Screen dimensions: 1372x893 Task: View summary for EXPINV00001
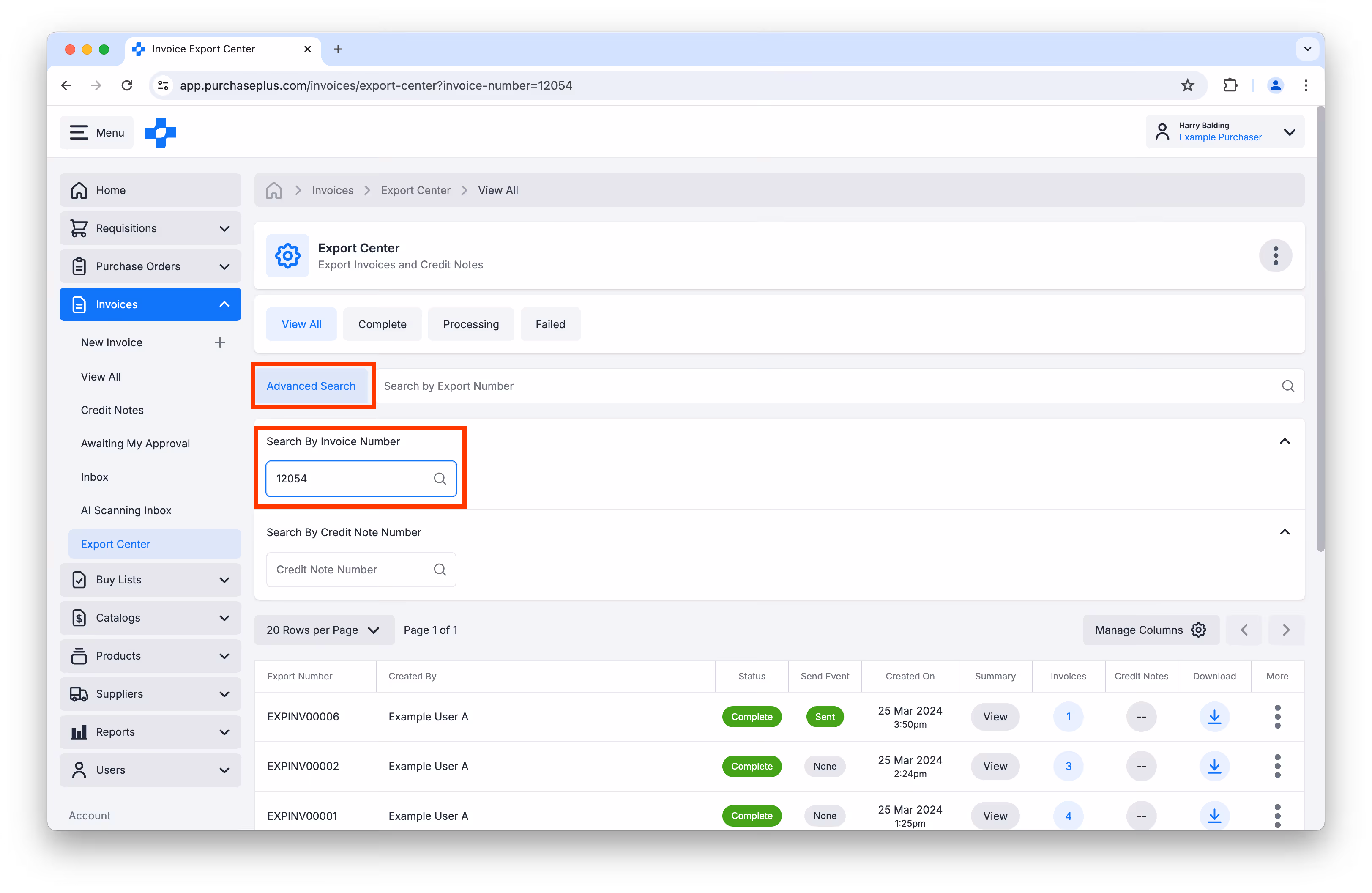[x=995, y=816]
